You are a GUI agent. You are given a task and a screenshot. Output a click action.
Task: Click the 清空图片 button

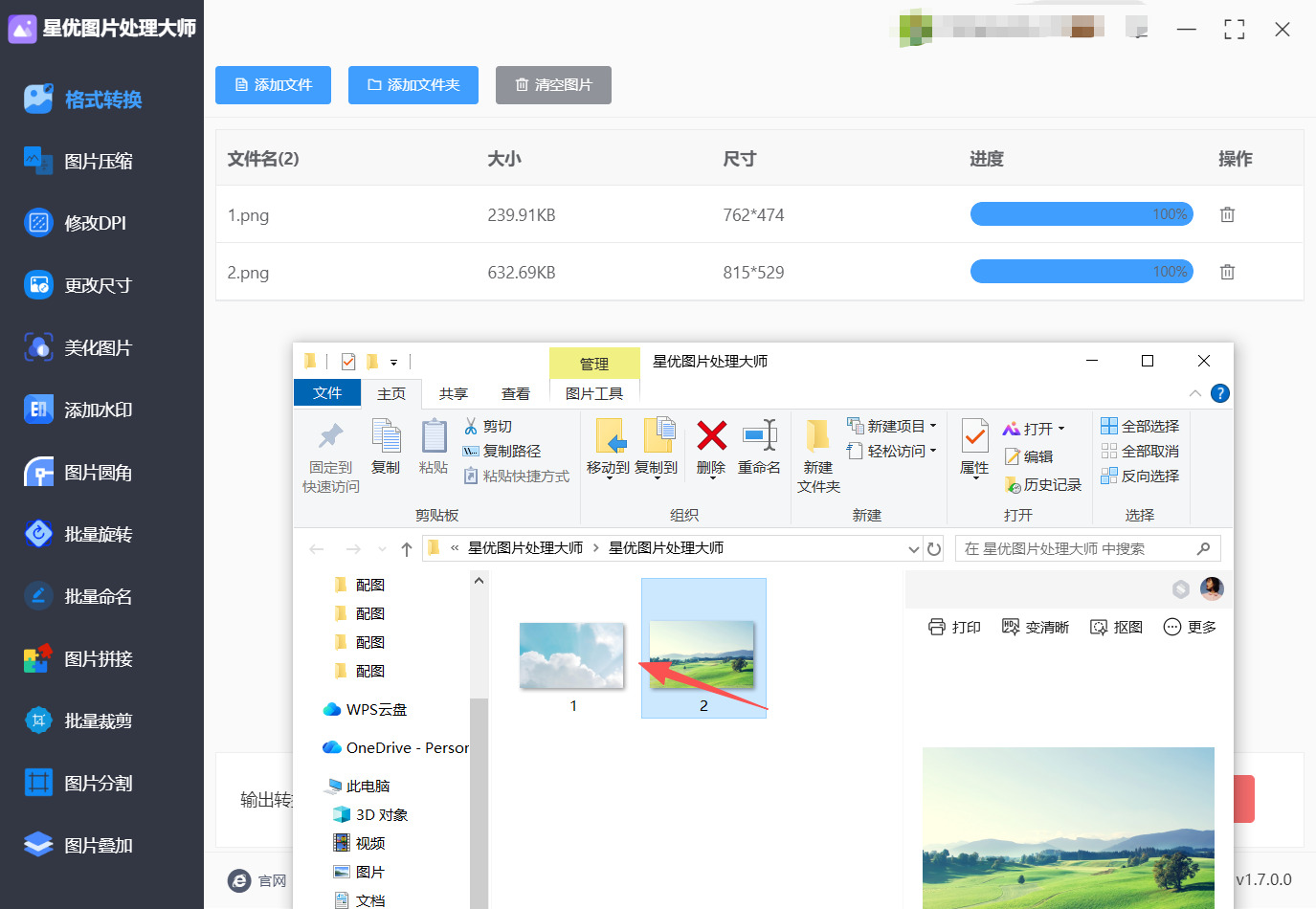tap(553, 85)
